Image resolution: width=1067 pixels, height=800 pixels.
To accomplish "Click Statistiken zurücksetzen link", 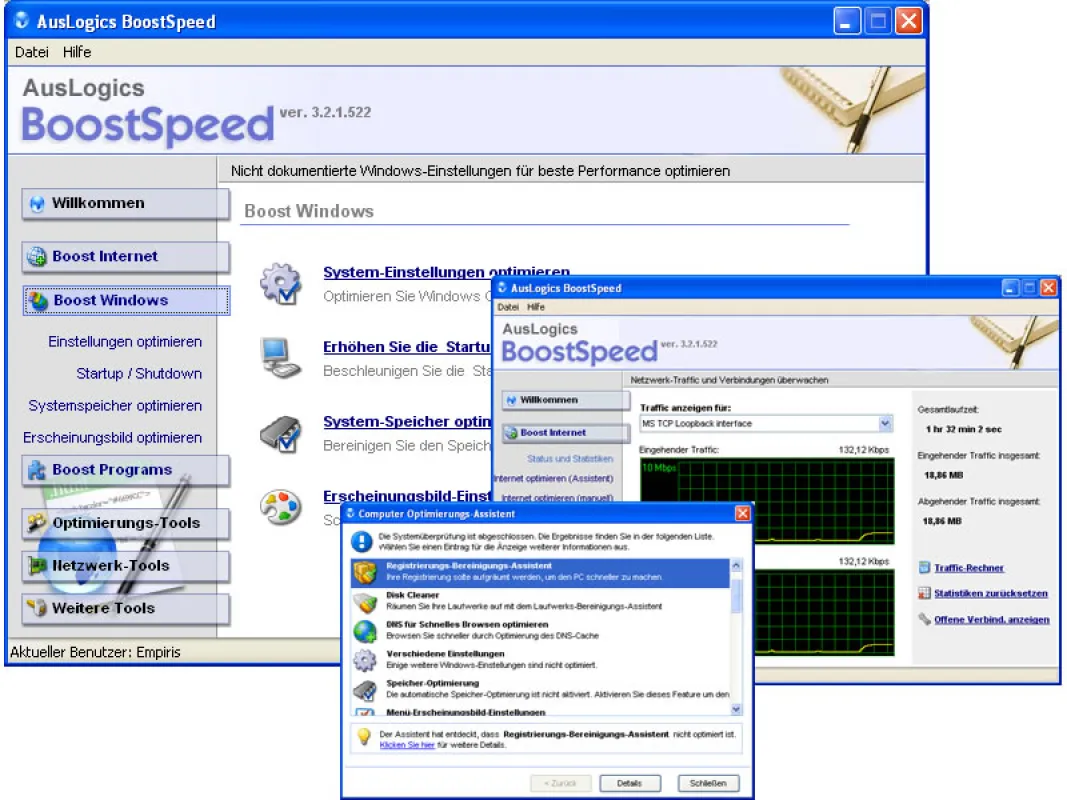I will [990, 594].
